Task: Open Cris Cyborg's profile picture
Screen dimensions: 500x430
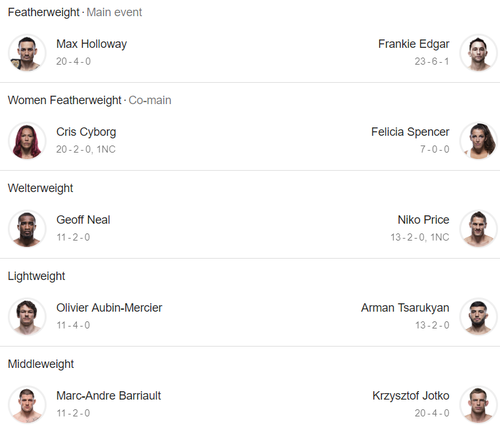Action: 27,141
